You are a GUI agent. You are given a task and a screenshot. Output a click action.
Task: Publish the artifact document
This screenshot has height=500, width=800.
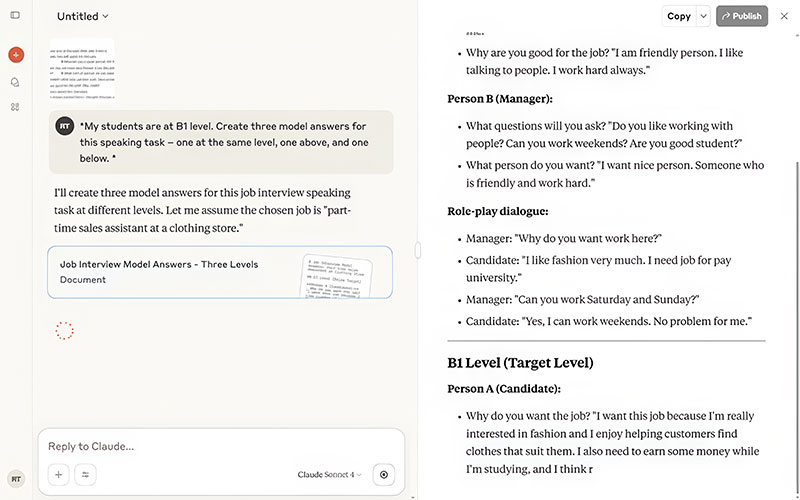742,16
